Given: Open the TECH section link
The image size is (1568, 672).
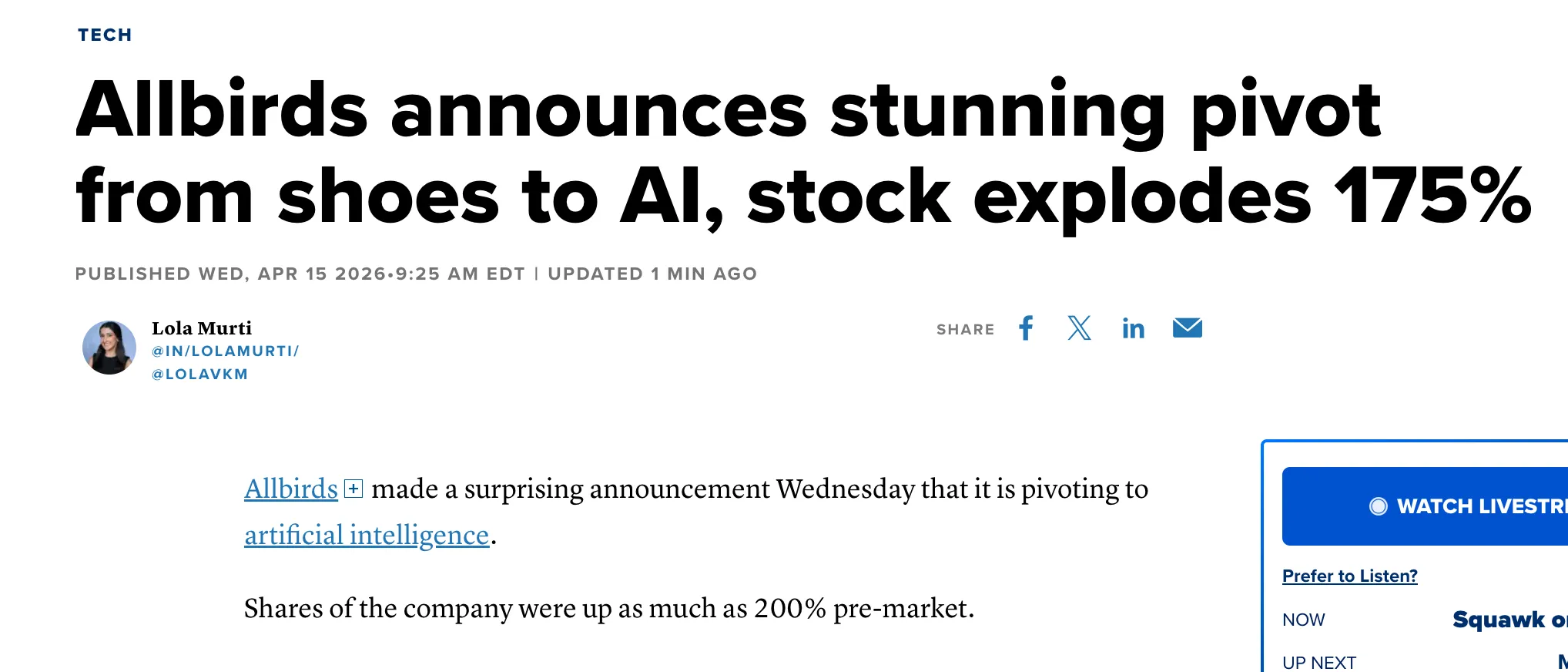Looking at the screenshot, I should [x=105, y=35].
